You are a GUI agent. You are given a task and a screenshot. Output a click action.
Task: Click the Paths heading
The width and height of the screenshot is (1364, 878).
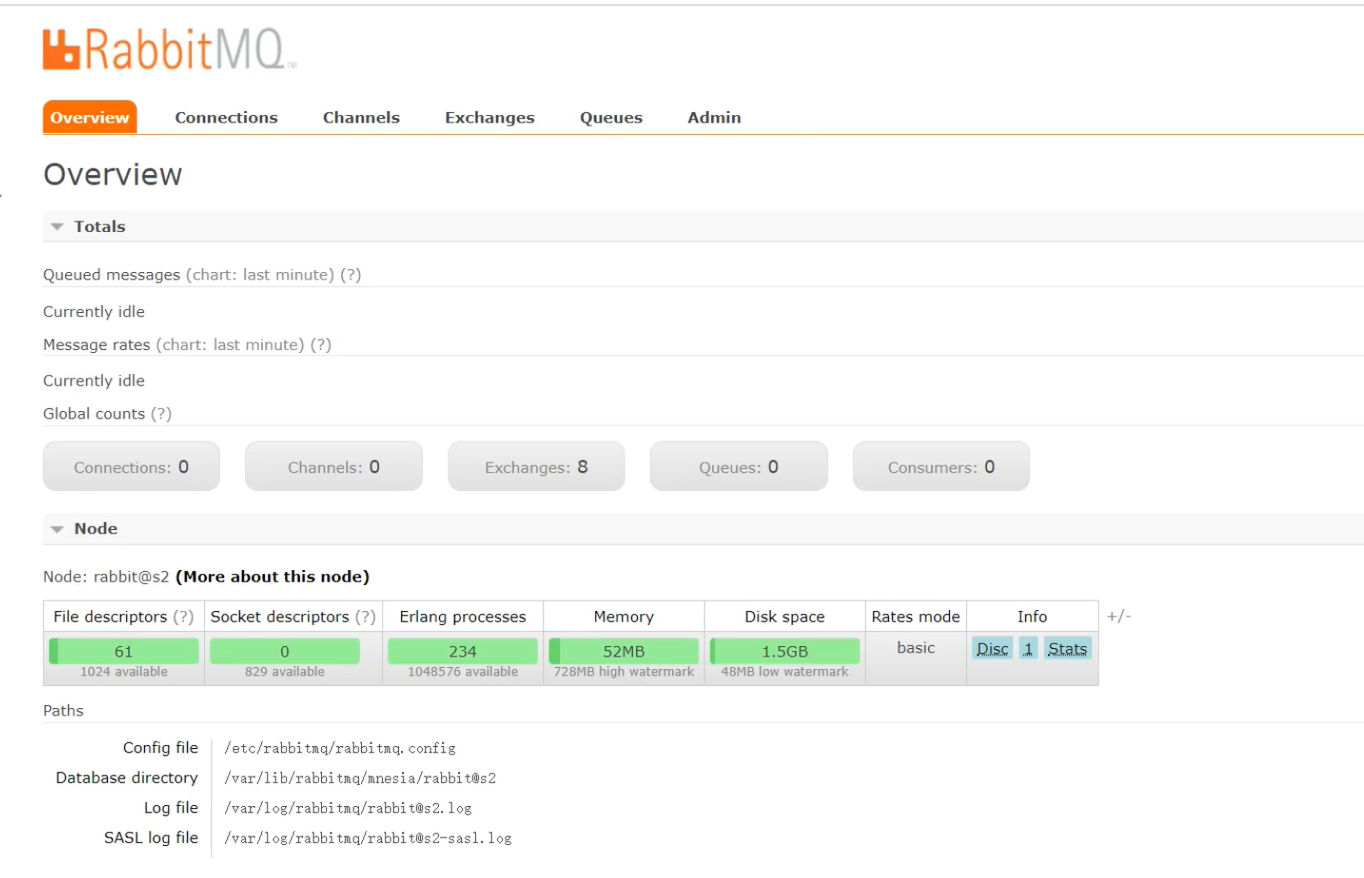point(63,711)
